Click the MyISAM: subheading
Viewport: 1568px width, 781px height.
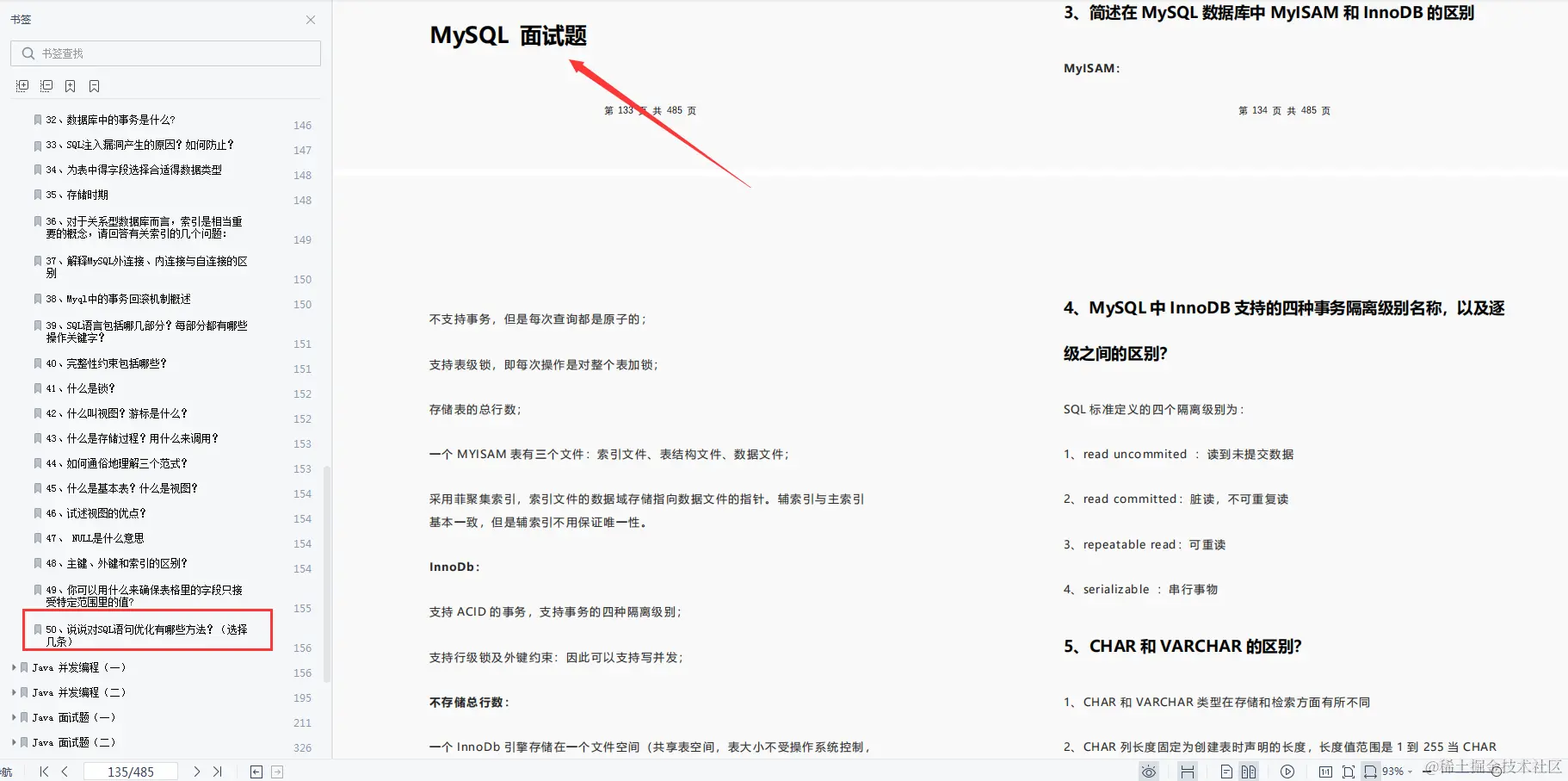tap(1091, 68)
